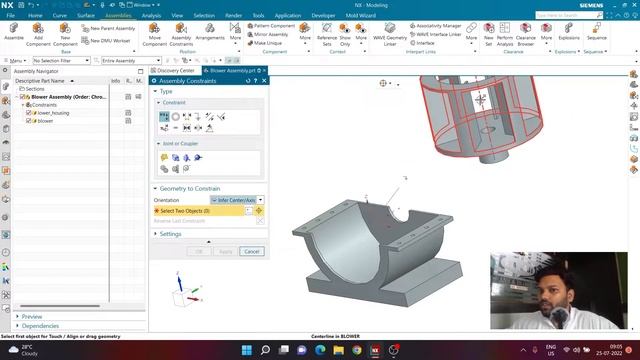The height and width of the screenshot is (360, 640).
Task: Open Google Chrome from the taskbar
Action: (357, 350)
